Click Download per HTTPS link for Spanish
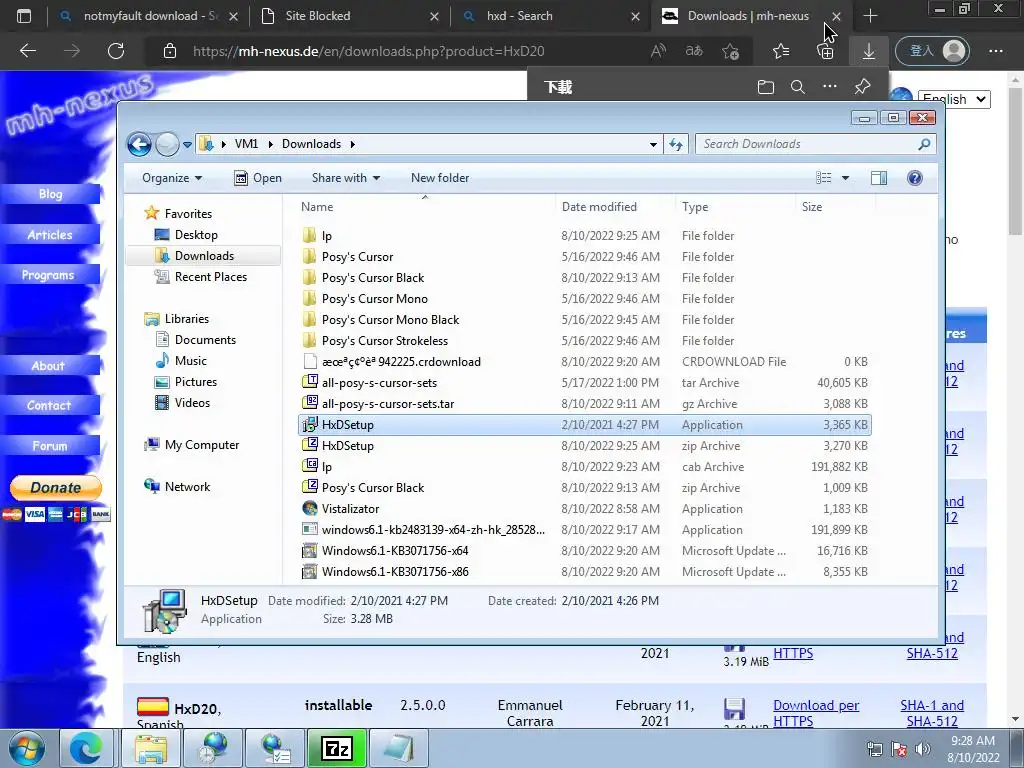Image resolution: width=1024 pixels, height=768 pixels. pyautogui.click(x=816, y=713)
